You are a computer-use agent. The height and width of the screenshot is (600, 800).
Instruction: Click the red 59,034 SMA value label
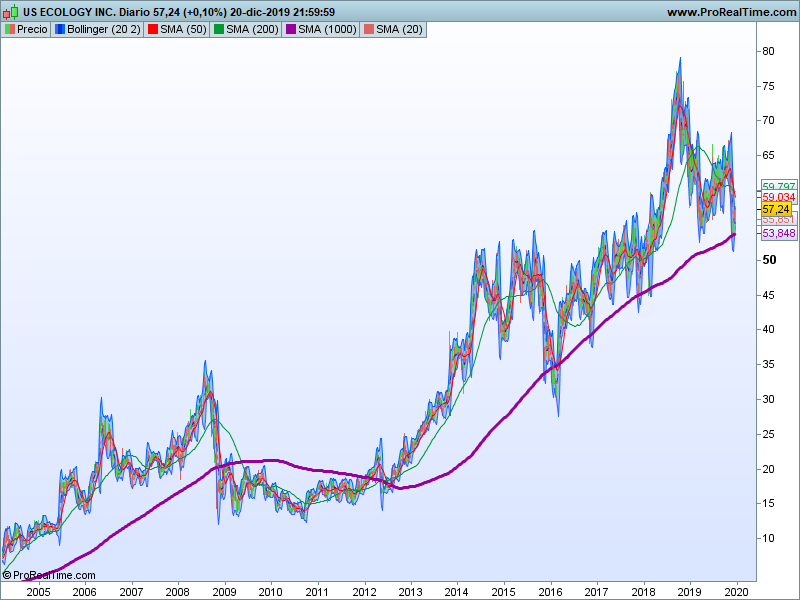(779, 197)
